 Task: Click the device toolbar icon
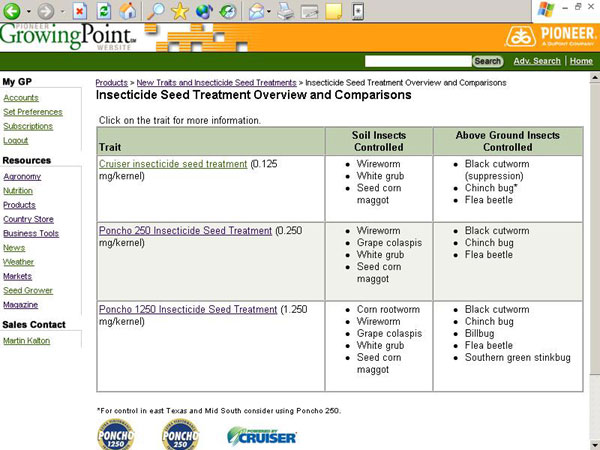pyautogui.click(x=358, y=11)
